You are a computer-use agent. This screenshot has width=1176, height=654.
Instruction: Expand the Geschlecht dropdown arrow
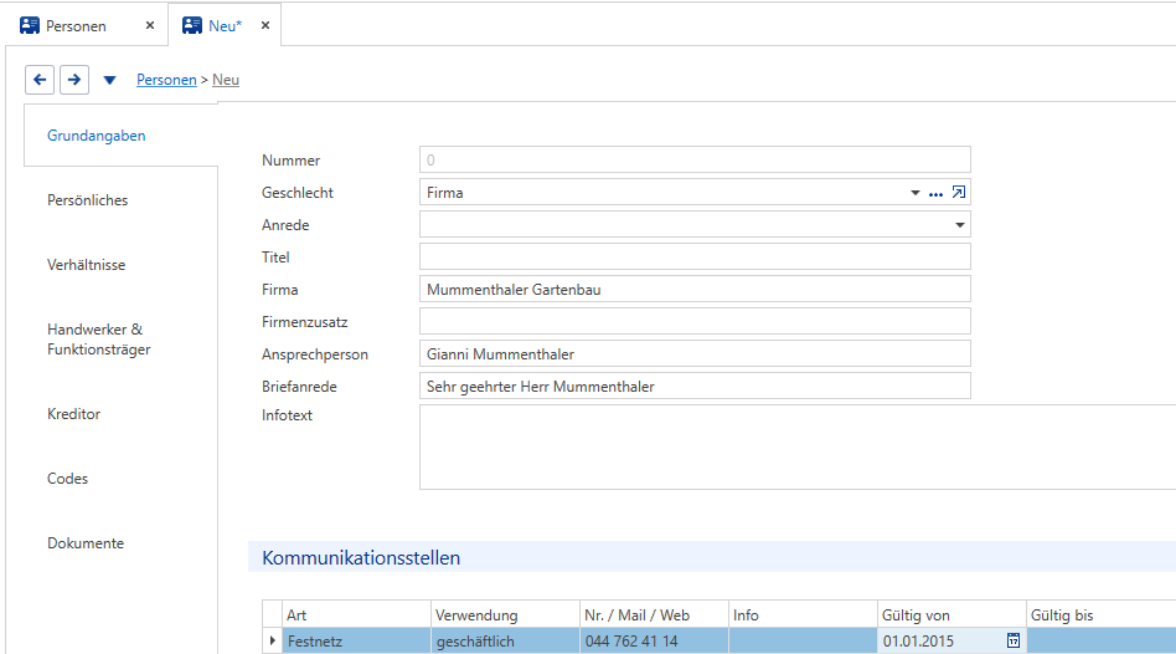(915, 193)
